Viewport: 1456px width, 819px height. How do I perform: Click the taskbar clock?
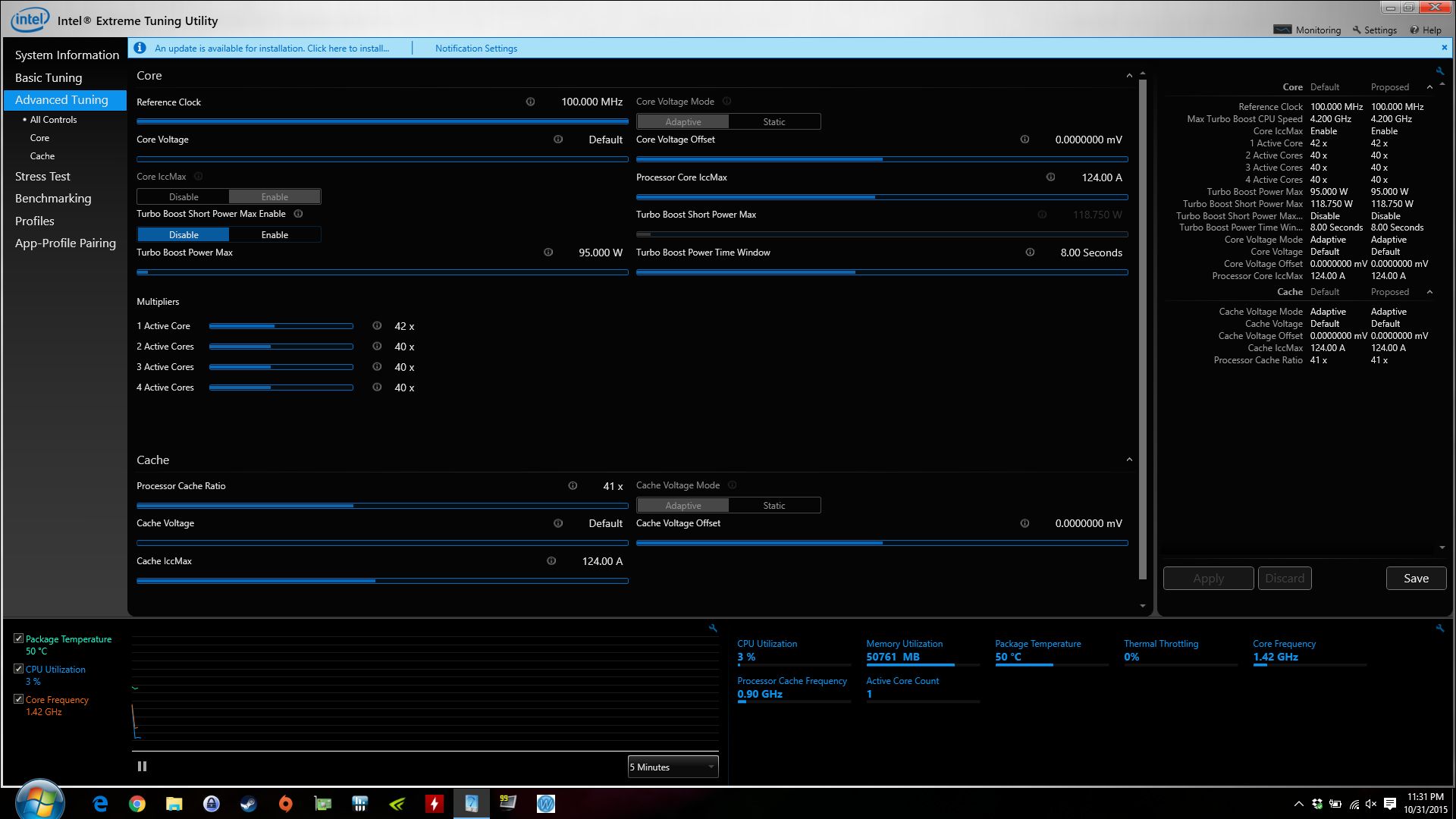(1426, 803)
